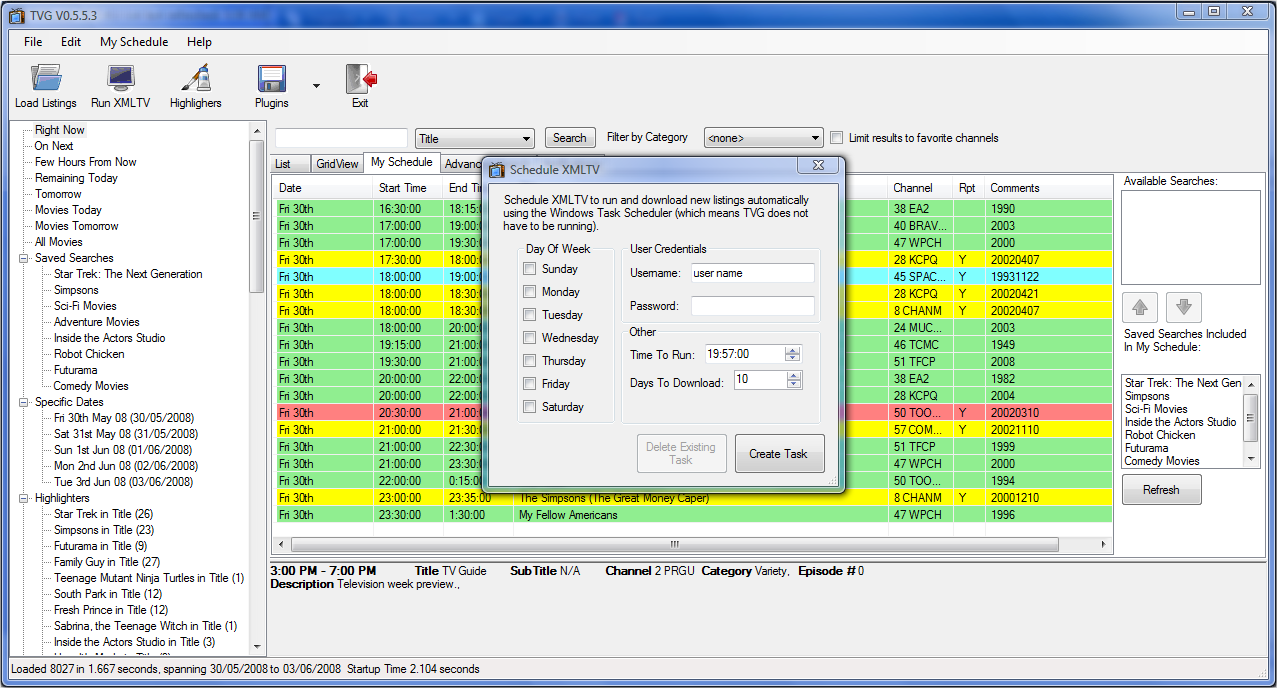Enable the Sunday checkbox
The image size is (1277, 688).
[529, 269]
